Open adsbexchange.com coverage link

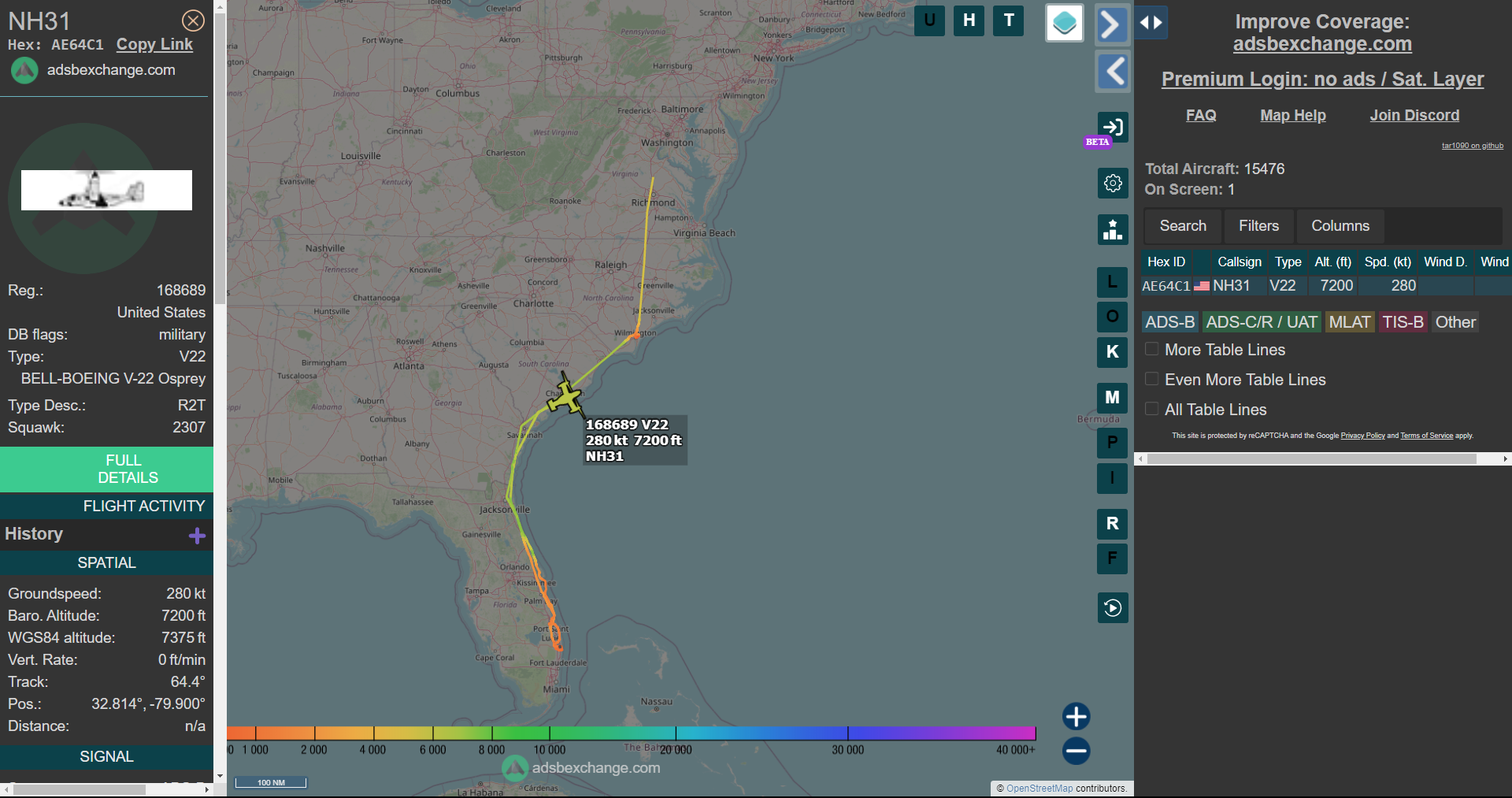(1322, 44)
